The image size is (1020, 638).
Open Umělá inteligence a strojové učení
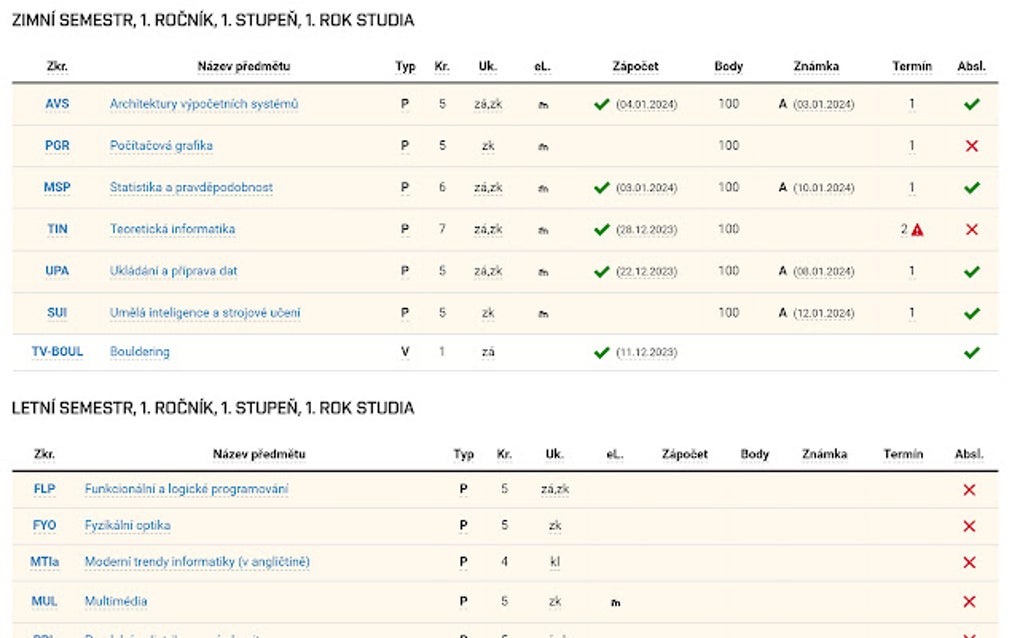tap(205, 313)
